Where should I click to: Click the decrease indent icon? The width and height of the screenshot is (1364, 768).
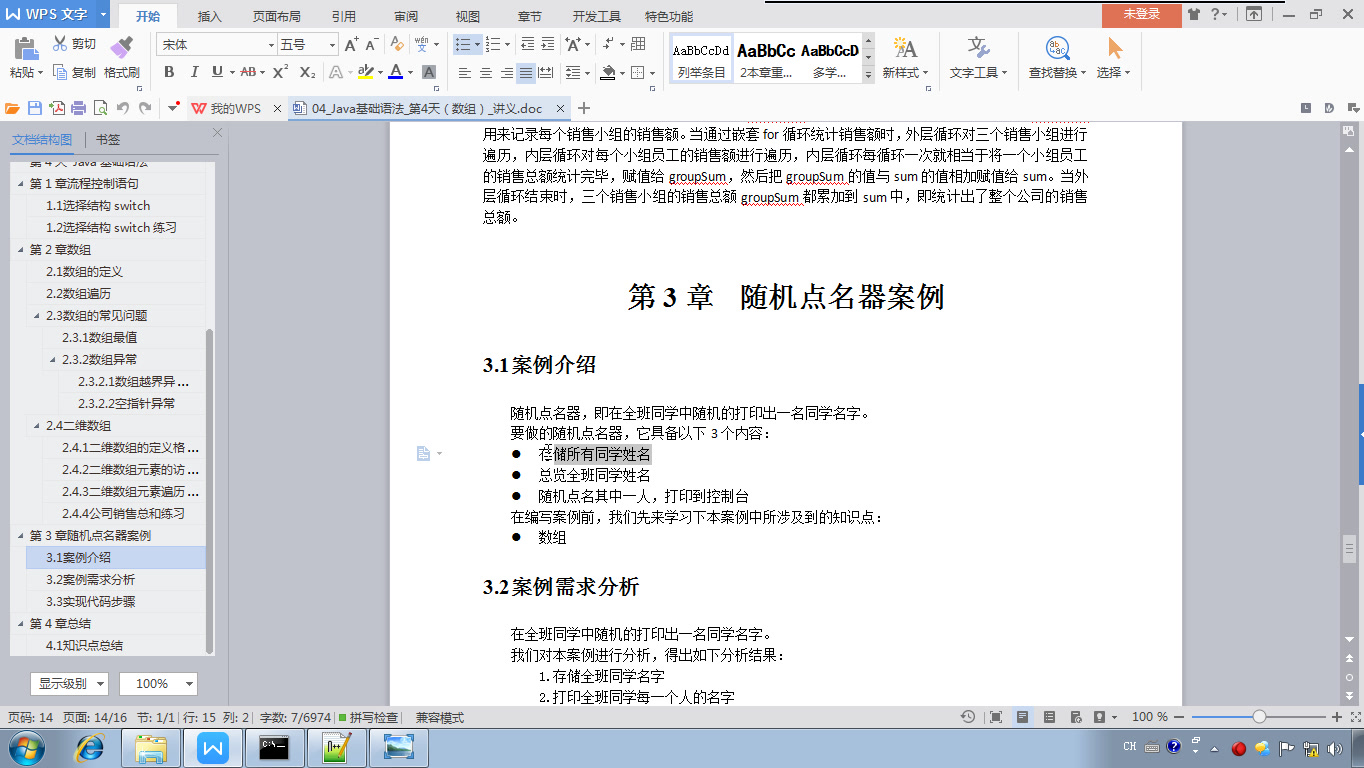(528, 44)
